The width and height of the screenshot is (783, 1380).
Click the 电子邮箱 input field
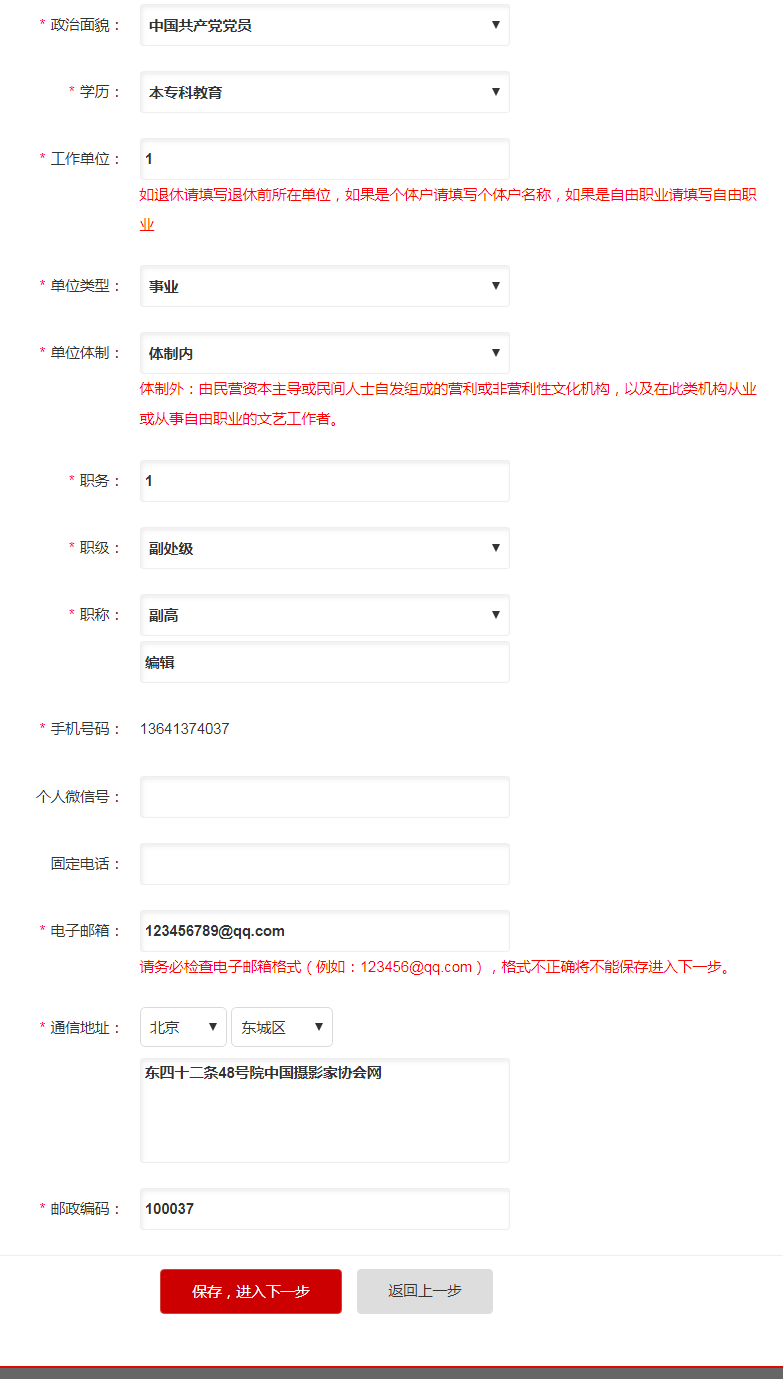(324, 931)
